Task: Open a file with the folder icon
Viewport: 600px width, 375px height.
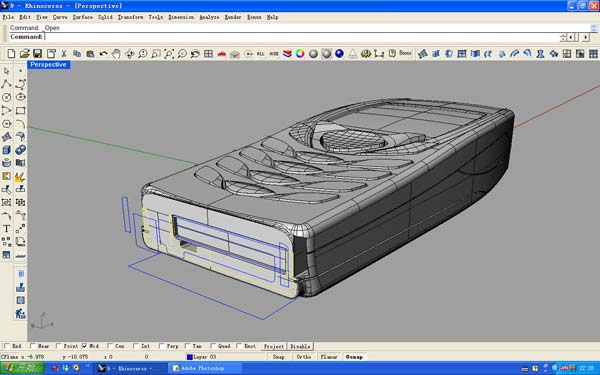Action: tap(24, 54)
